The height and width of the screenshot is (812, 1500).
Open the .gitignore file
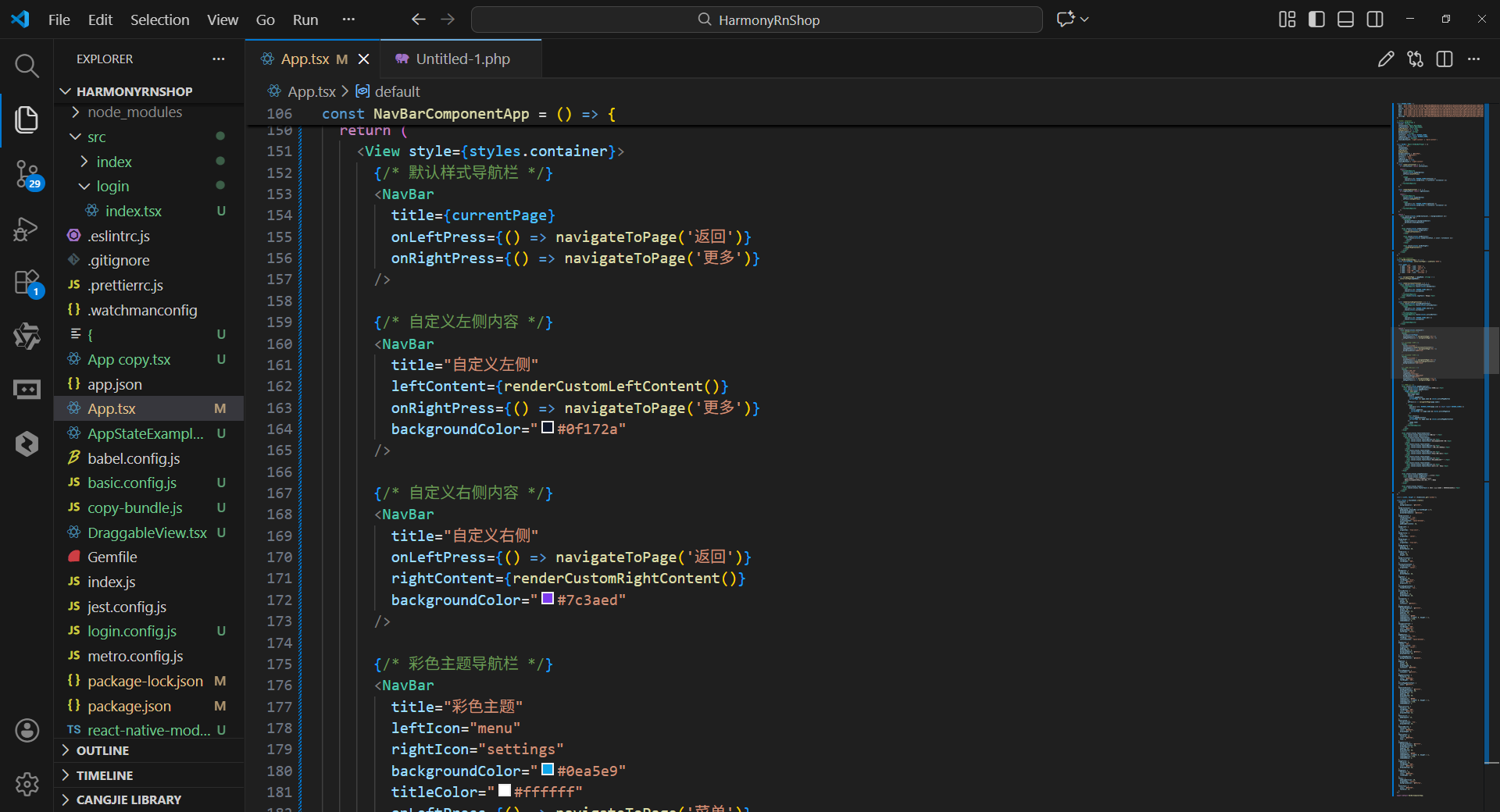(148, 261)
